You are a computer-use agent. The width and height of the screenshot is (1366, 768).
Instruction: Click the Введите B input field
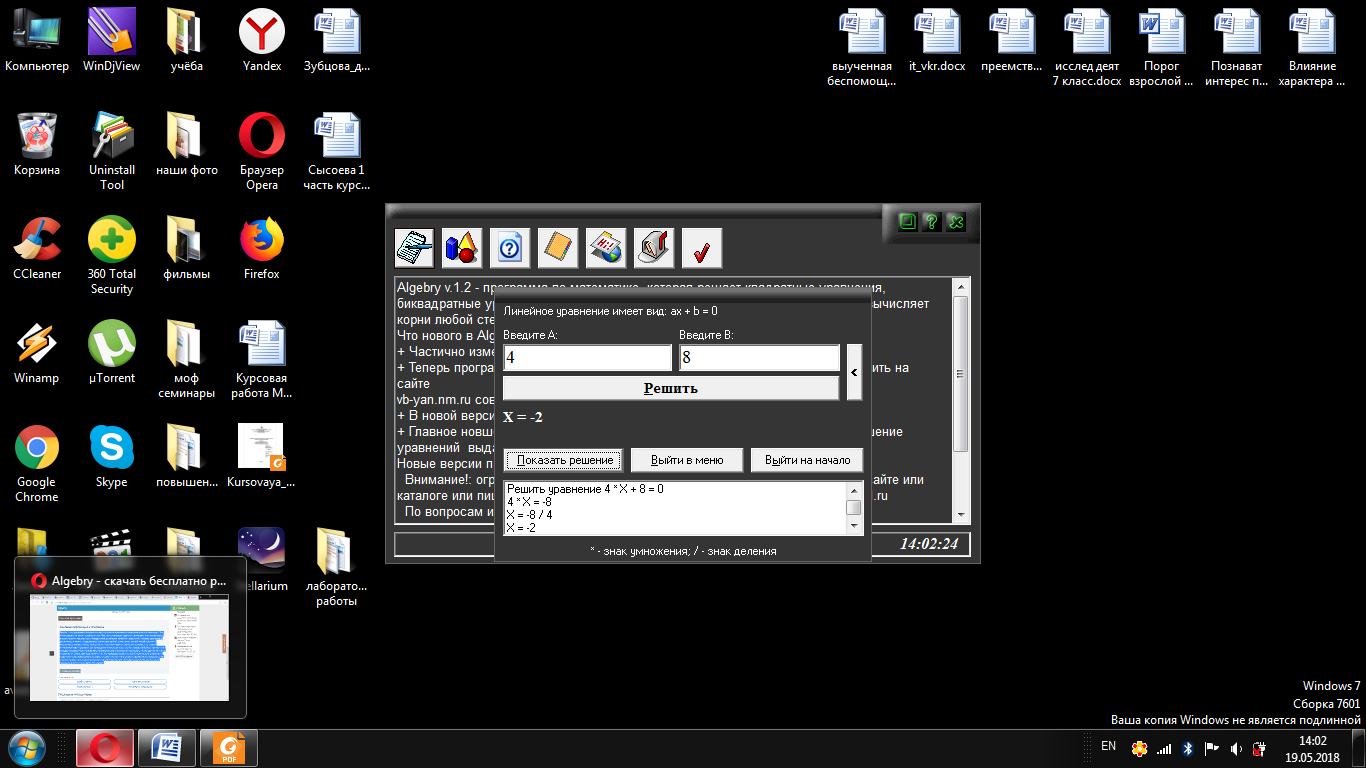(x=760, y=358)
